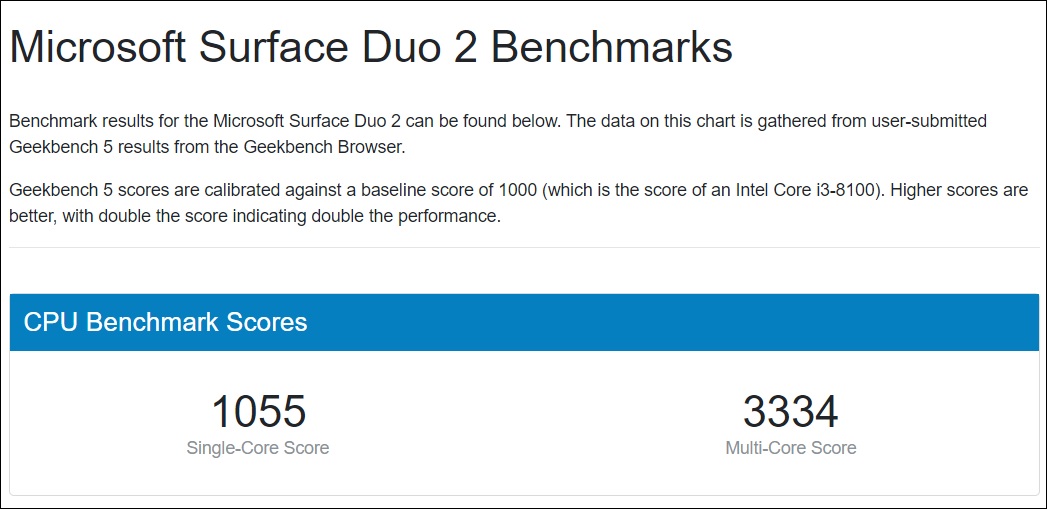The width and height of the screenshot is (1048, 510).
Task: Click the Microsoft Surface Duo 2 Benchmarks heading
Action: (371, 49)
